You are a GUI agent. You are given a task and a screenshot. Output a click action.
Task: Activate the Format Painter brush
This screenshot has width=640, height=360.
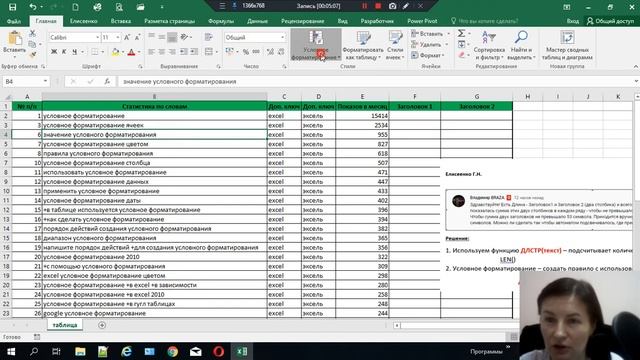coord(32,54)
